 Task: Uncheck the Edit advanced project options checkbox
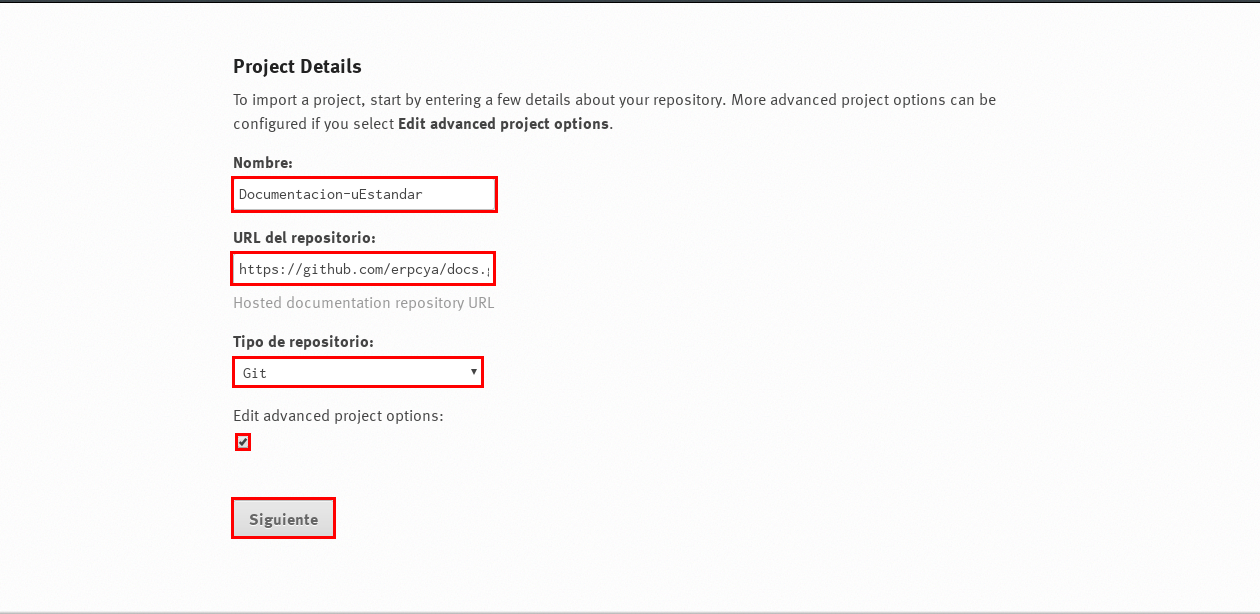pyautogui.click(x=243, y=442)
